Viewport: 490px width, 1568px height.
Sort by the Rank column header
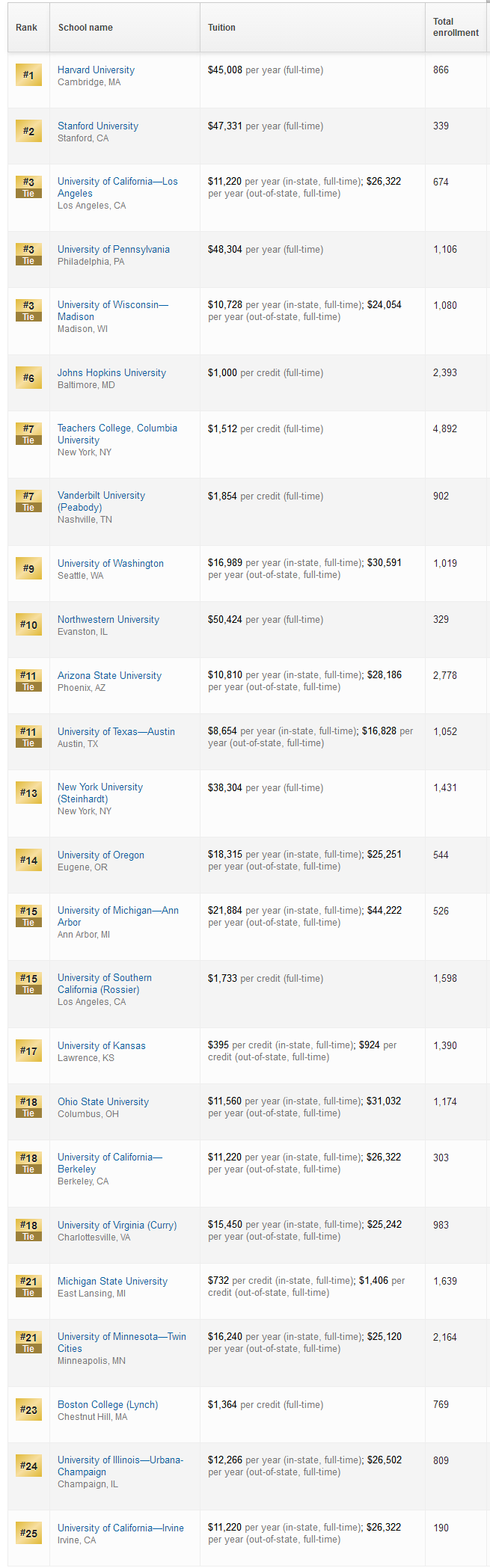coord(27,28)
